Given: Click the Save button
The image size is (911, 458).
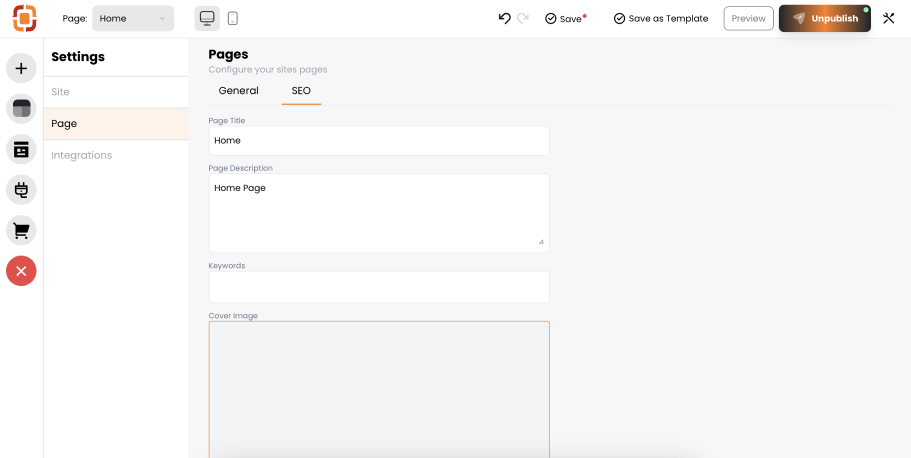Looking at the screenshot, I should click(x=566, y=19).
